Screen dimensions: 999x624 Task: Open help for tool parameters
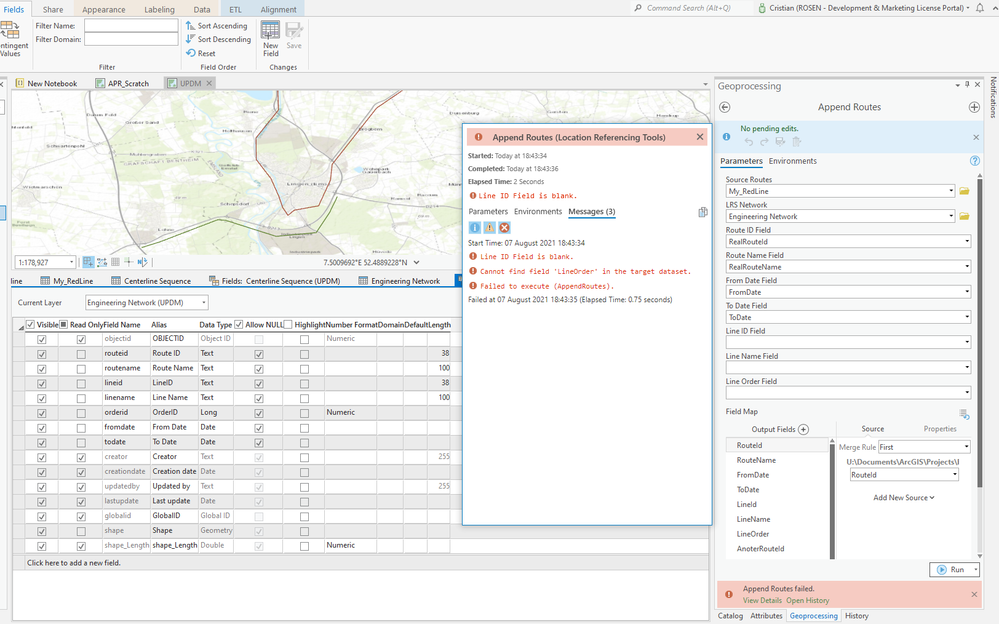click(974, 161)
